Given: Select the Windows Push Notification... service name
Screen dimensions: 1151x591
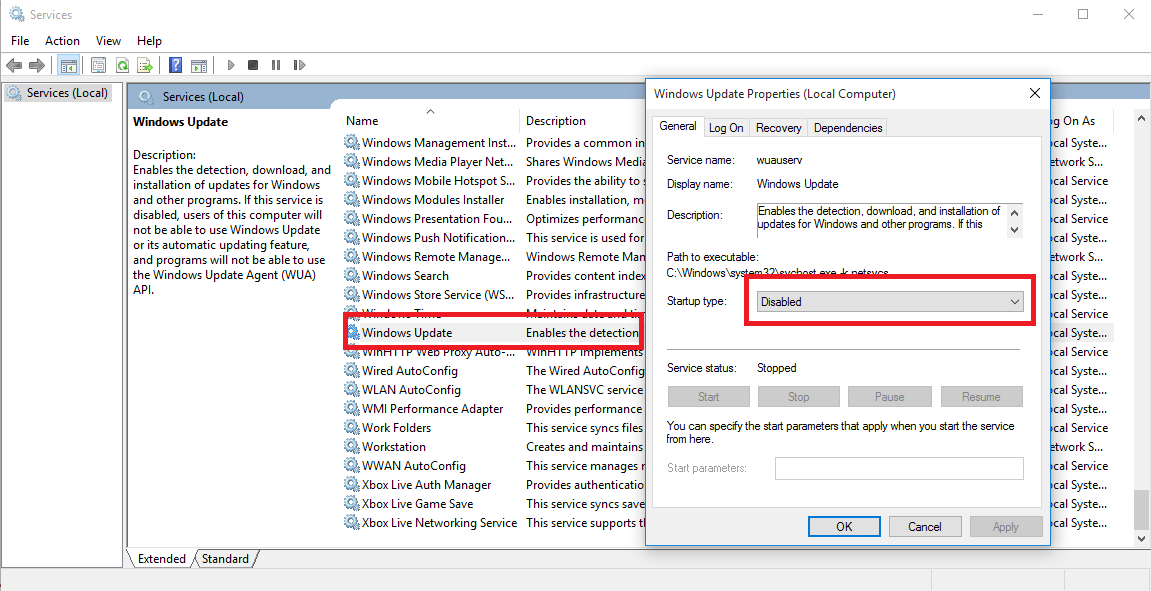Looking at the screenshot, I should click(x=438, y=238).
